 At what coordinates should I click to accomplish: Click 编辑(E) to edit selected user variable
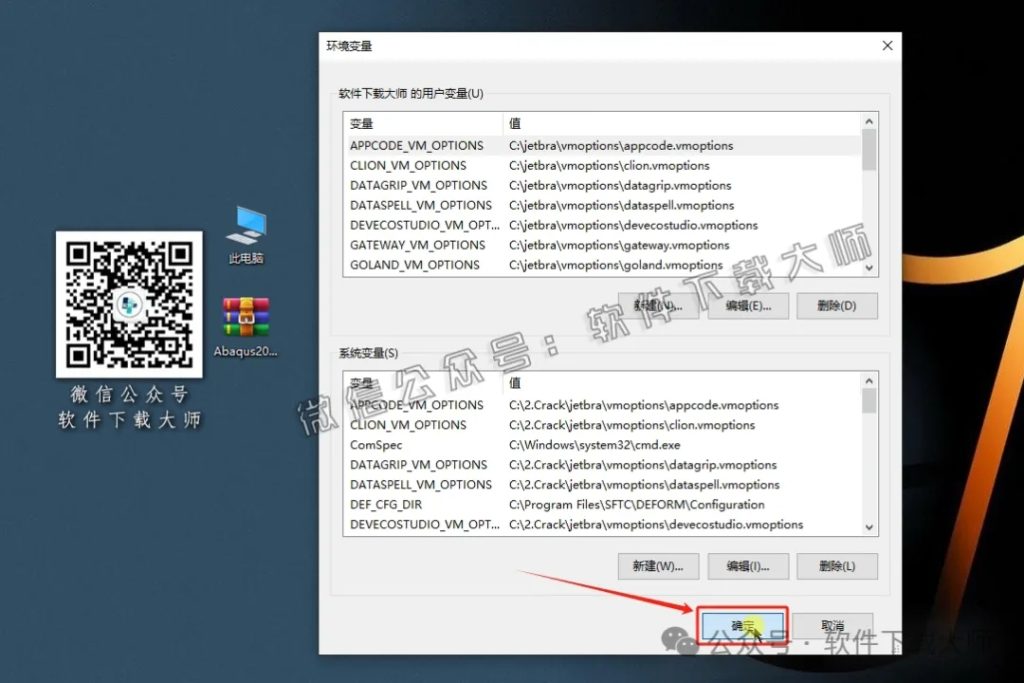747,306
